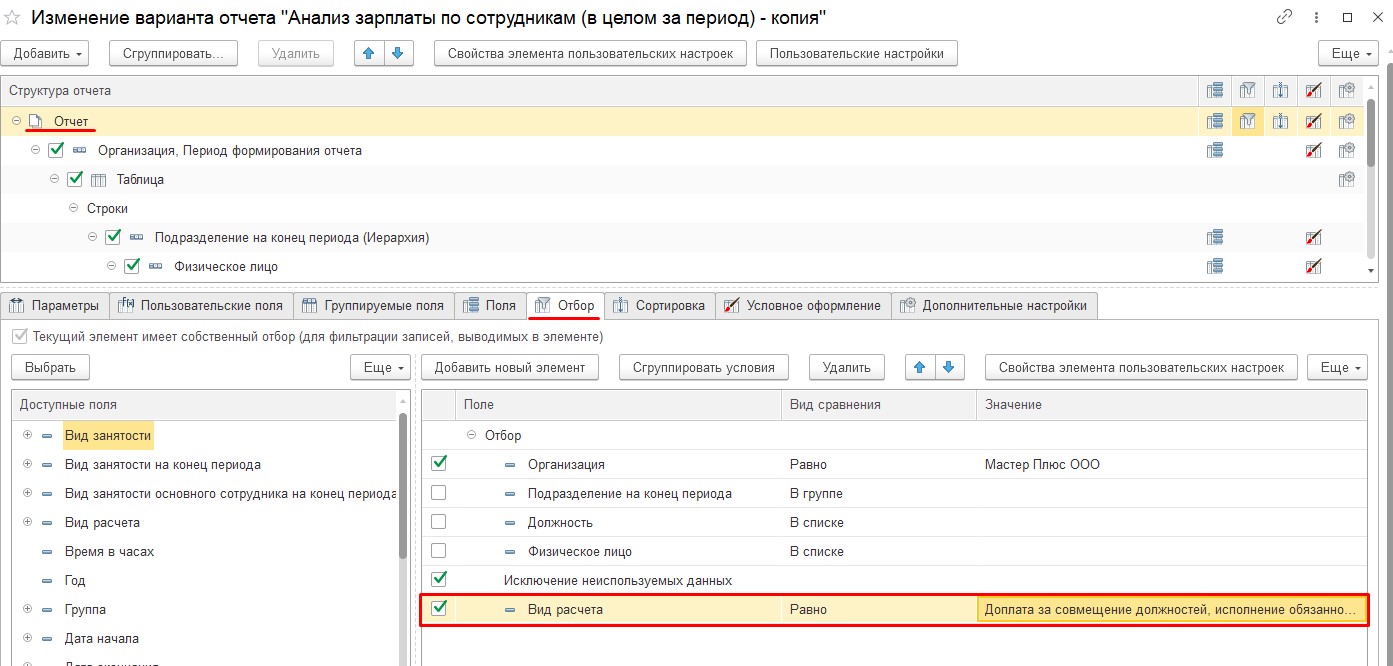The width and height of the screenshot is (1393, 666).
Task: Click sorting icon in Структура отчета header
Action: tap(1280, 91)
